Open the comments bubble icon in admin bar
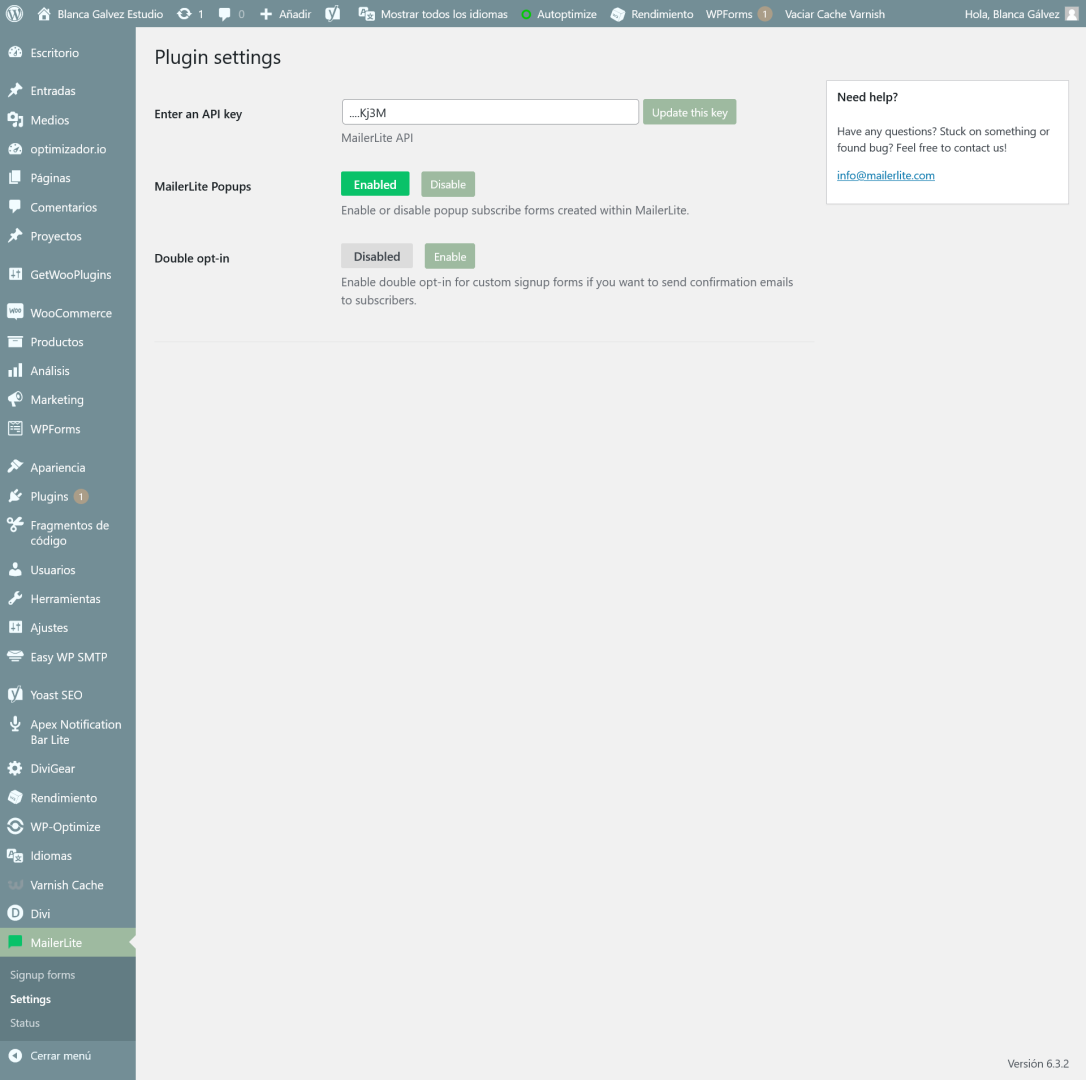 224,14
